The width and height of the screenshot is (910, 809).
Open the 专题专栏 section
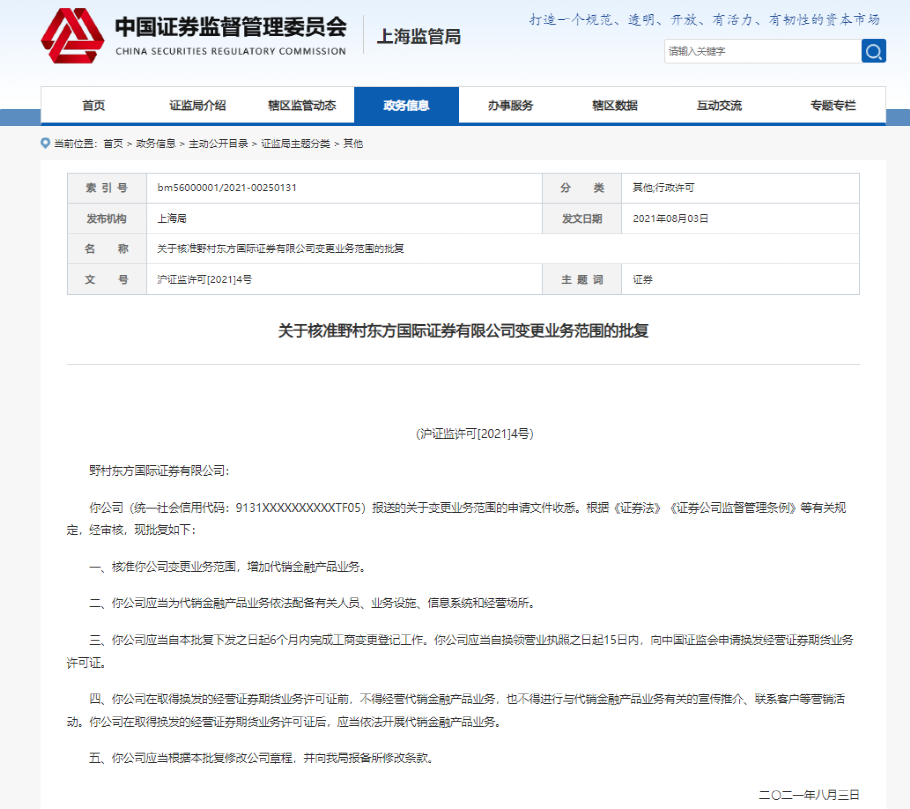point(834,104)
